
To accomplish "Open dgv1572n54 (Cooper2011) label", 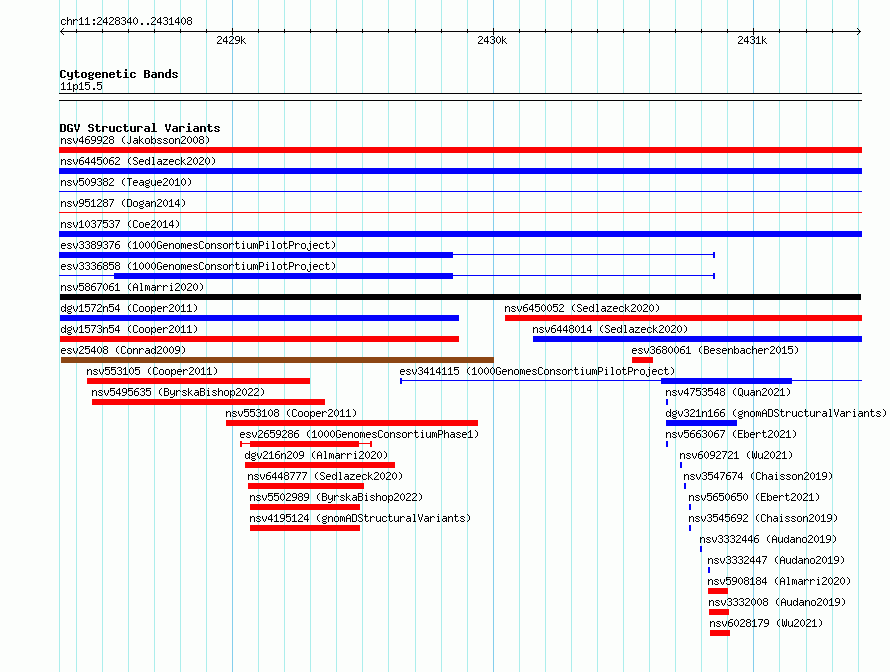I will [129, 308].
